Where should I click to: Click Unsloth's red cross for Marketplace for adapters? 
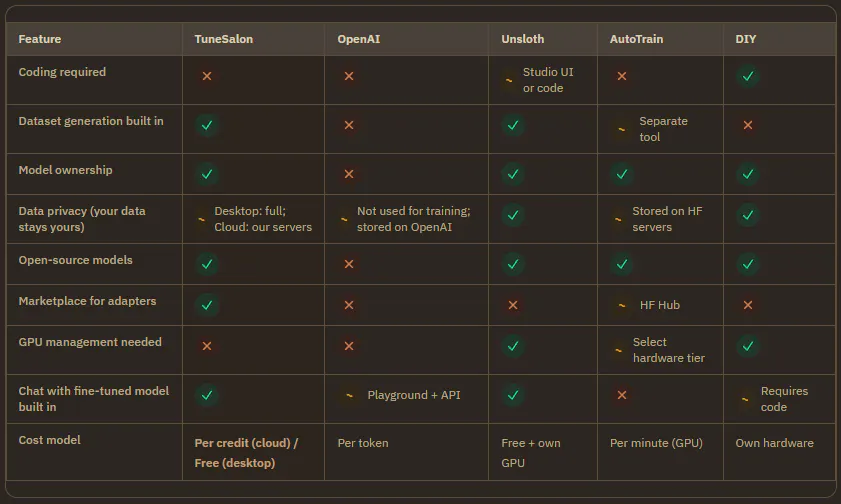(513, 305)
